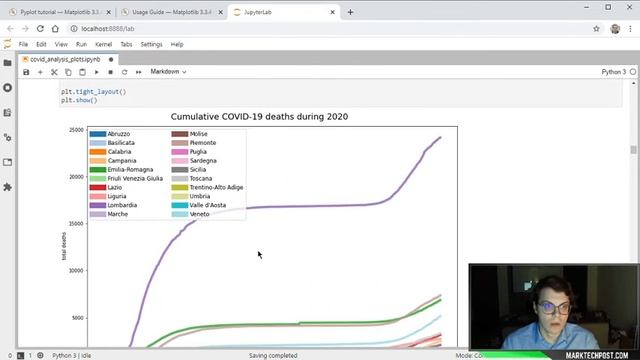This screenshot has width=640, height=360.
Task: Restart the kernel
Action: pyautogui.click(x=124, y=72)
